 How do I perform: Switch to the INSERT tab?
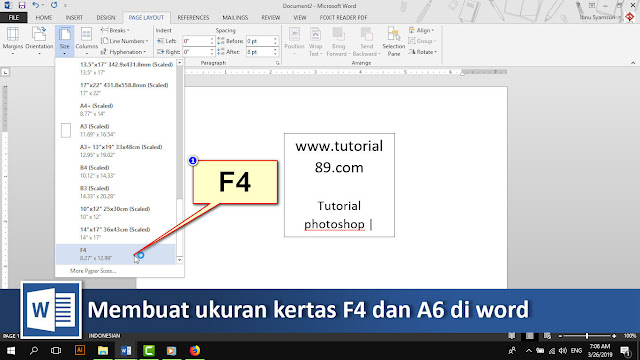[74, 18]
